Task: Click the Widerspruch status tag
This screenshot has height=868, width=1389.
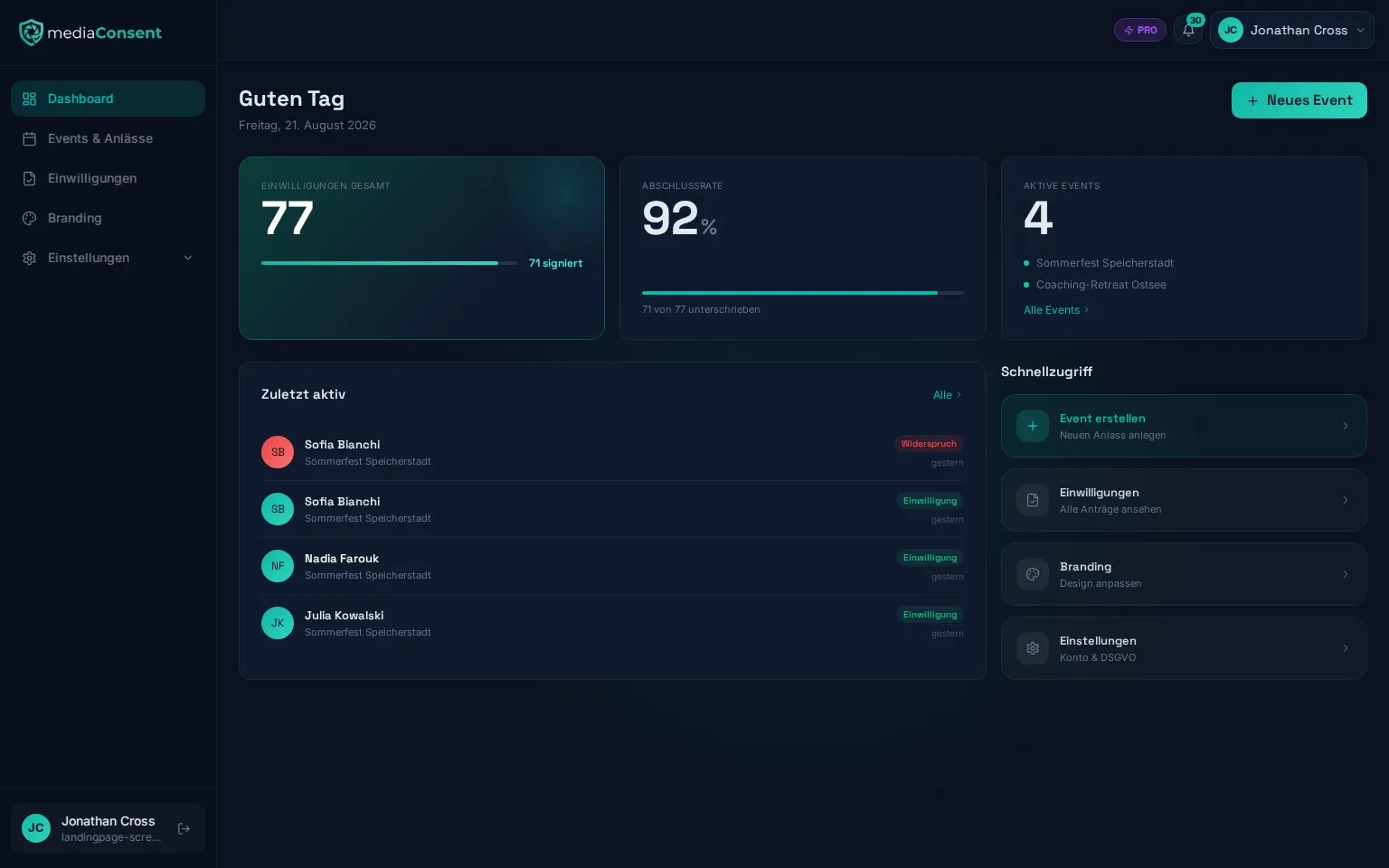Action: click(x=929, y=444)
